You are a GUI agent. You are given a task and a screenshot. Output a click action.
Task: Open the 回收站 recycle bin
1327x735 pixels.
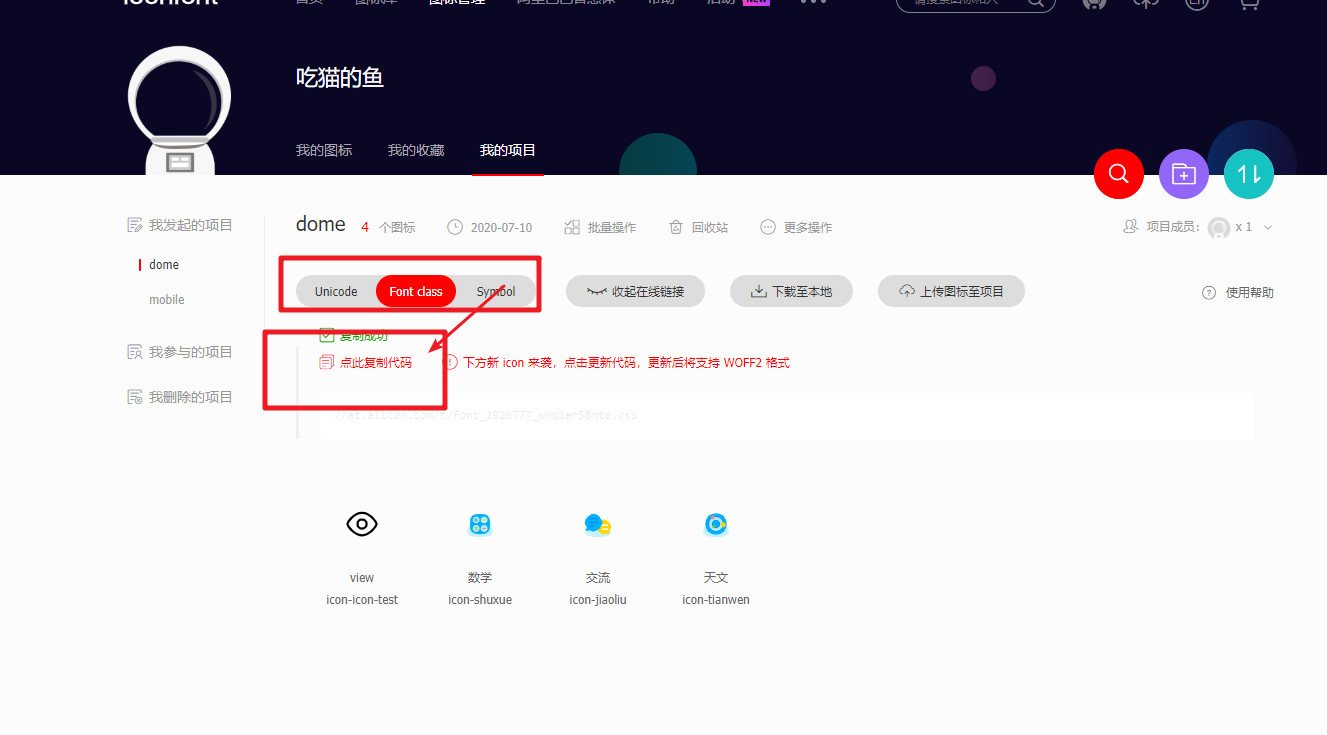coord(698,227)
